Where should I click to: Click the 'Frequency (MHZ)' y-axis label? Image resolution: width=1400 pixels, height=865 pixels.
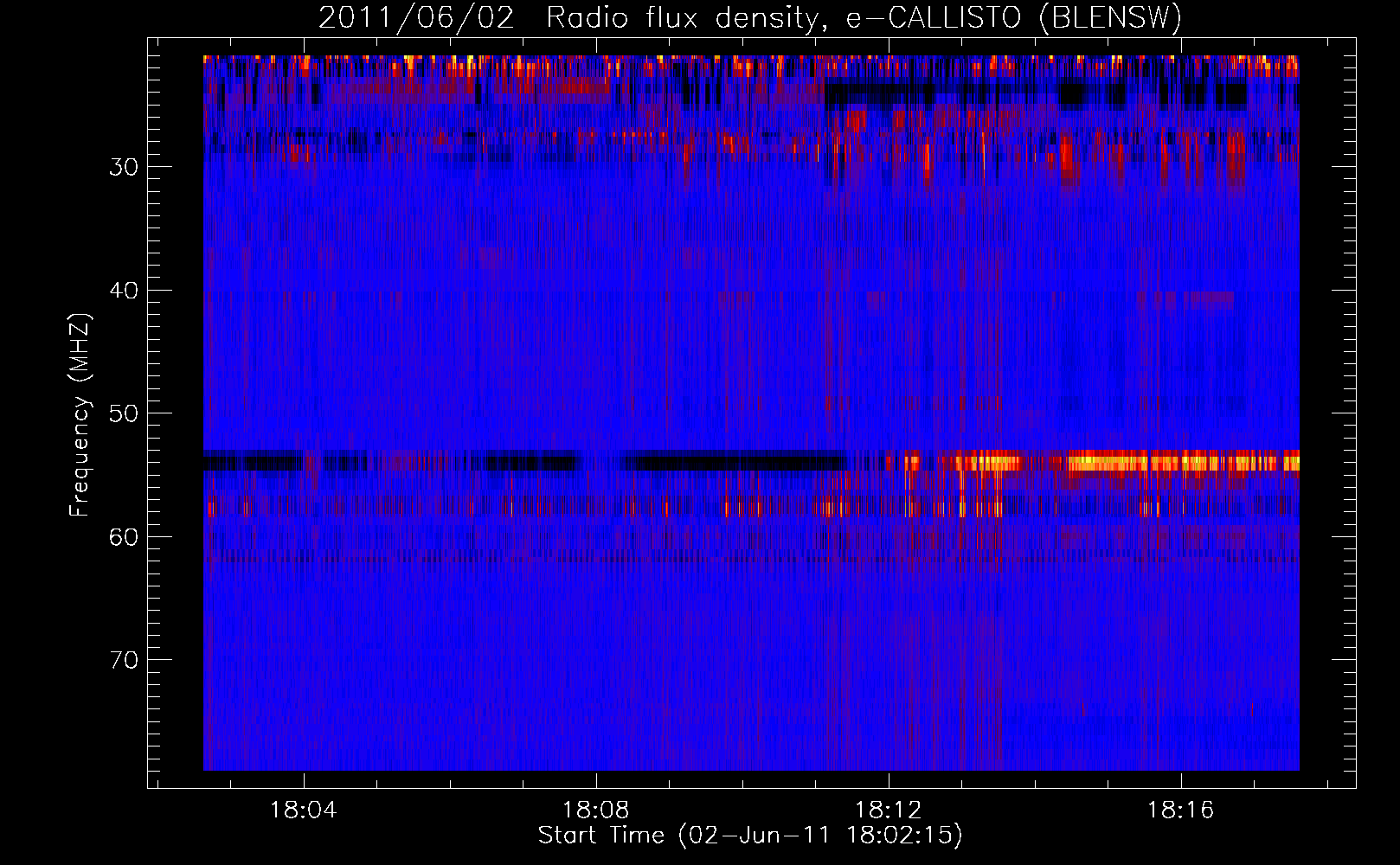[80, 414]
